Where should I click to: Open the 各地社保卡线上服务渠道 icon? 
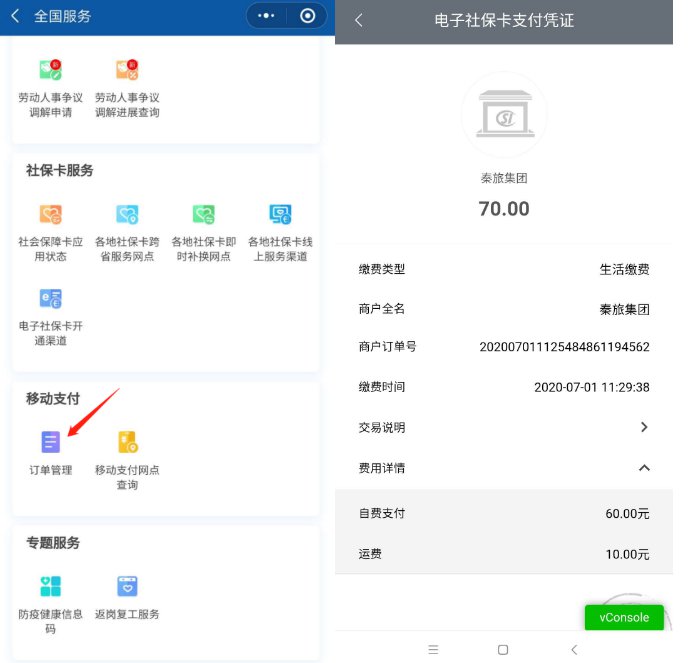(280, 215)
